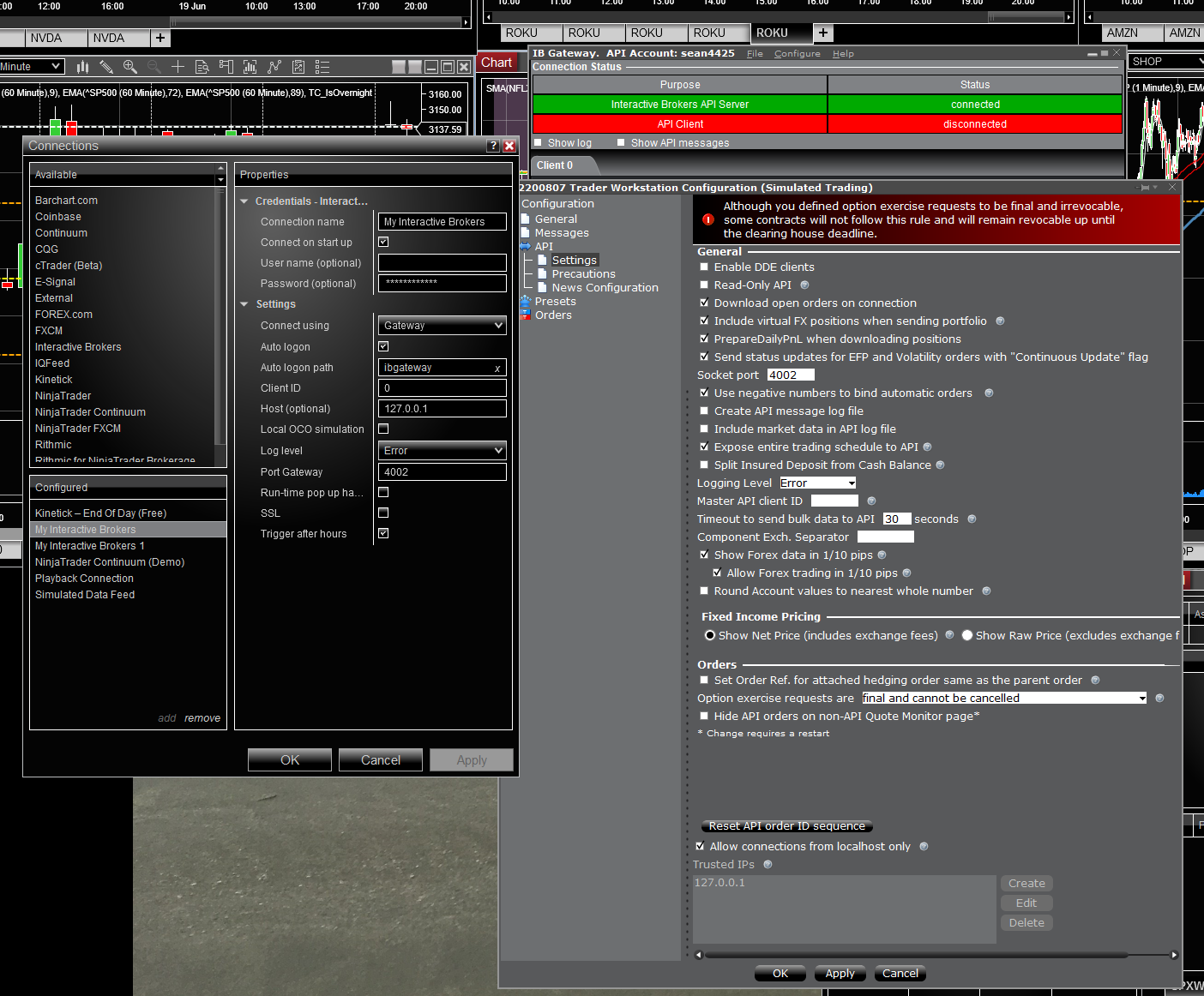Toggle the Connect on start up checkbox
Screen dimensions: 1204x996
tap(383, 243)
